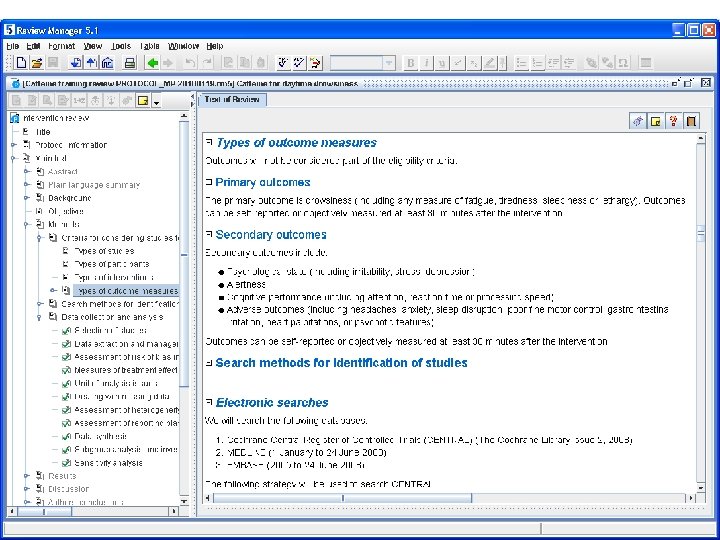
Task: Click the New document toolbar icon
Action: click(x=21, y=63)
